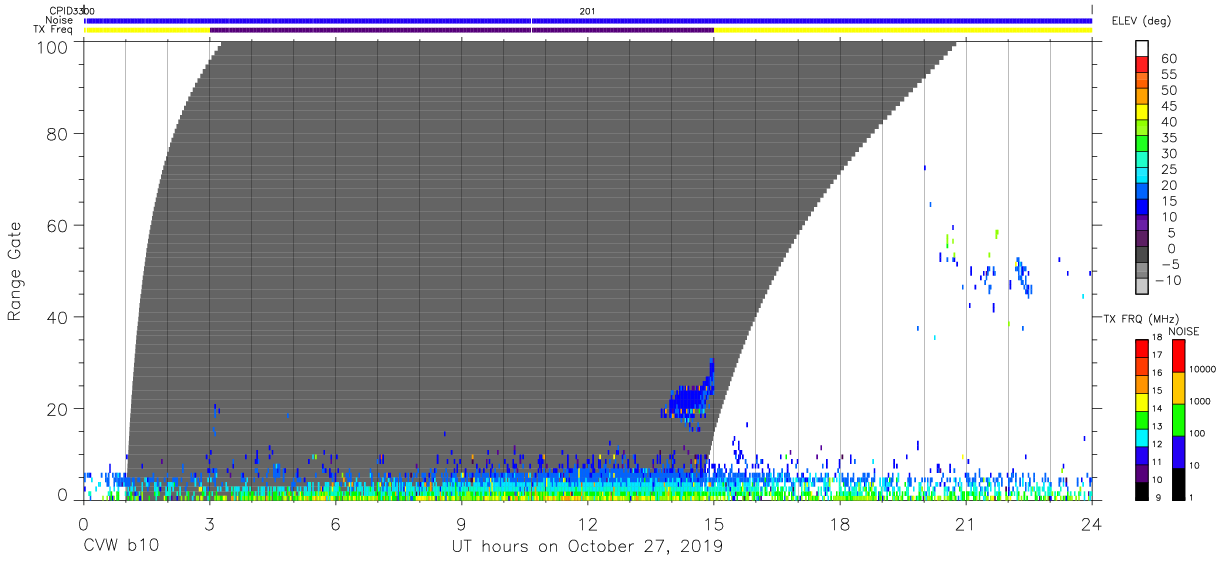The width and height of the screenshot is (1228, 567).
Task: Click the "Noise" row label at the top
Action: 60,20
